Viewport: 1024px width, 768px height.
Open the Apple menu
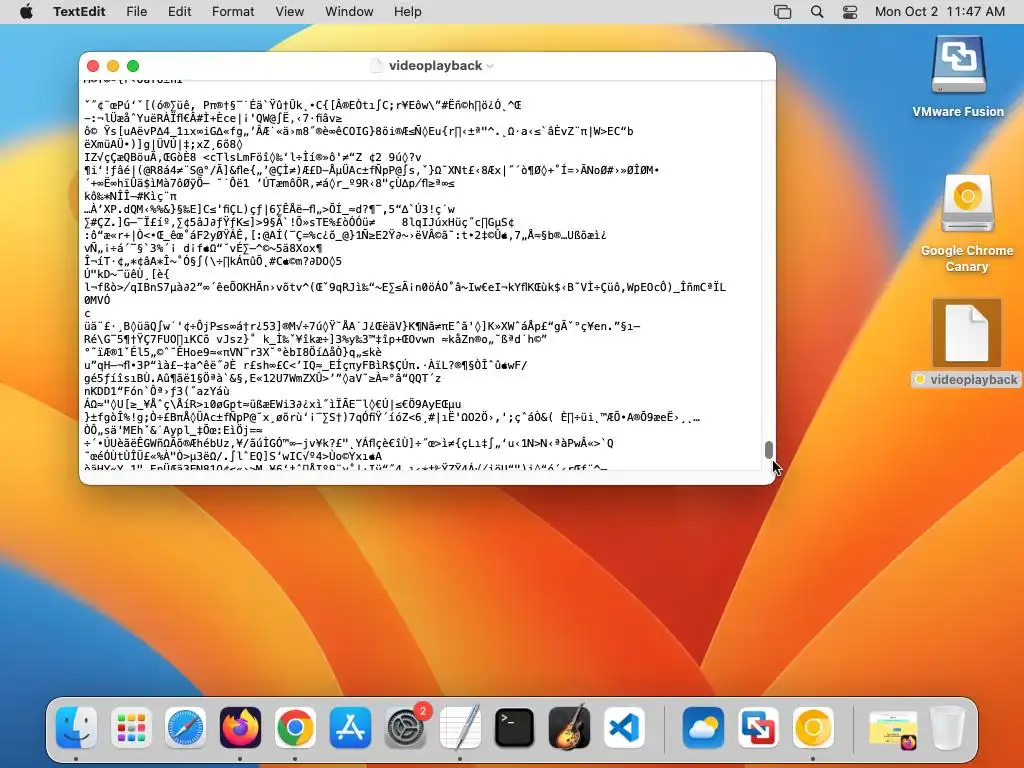click(26, 11)
